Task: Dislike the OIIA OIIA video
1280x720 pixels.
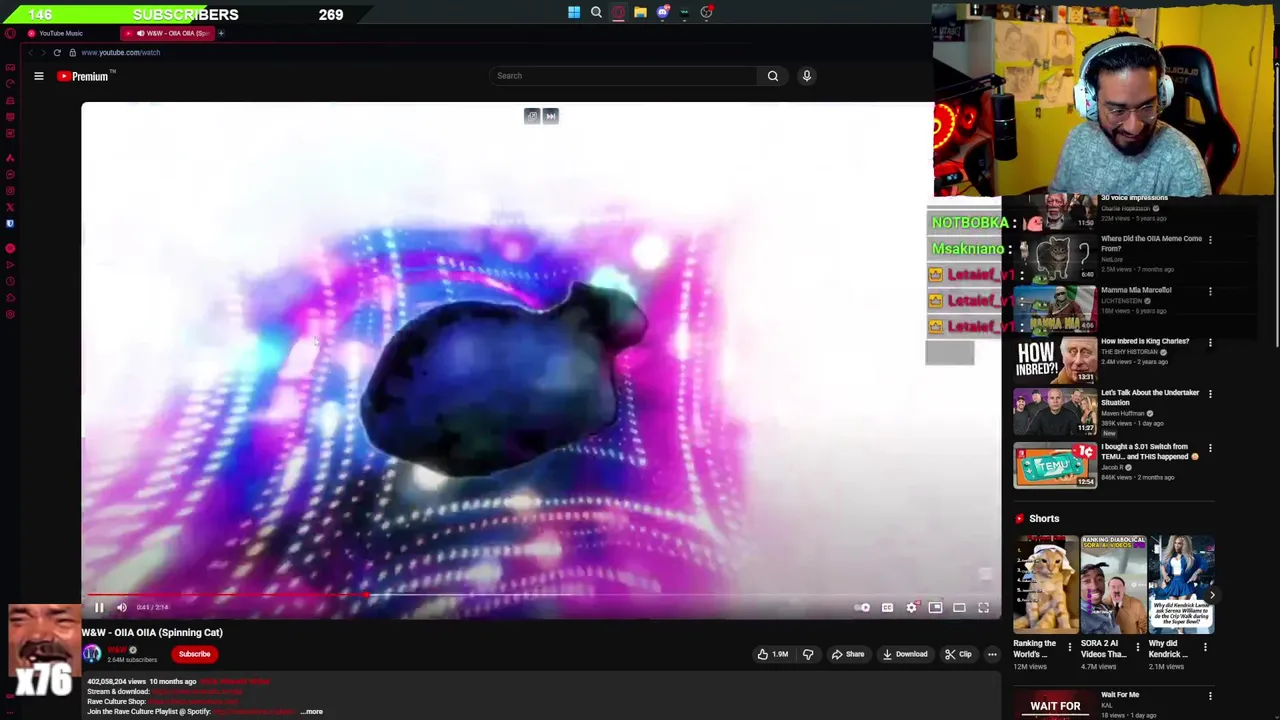Action: click(x=808, y=654)
